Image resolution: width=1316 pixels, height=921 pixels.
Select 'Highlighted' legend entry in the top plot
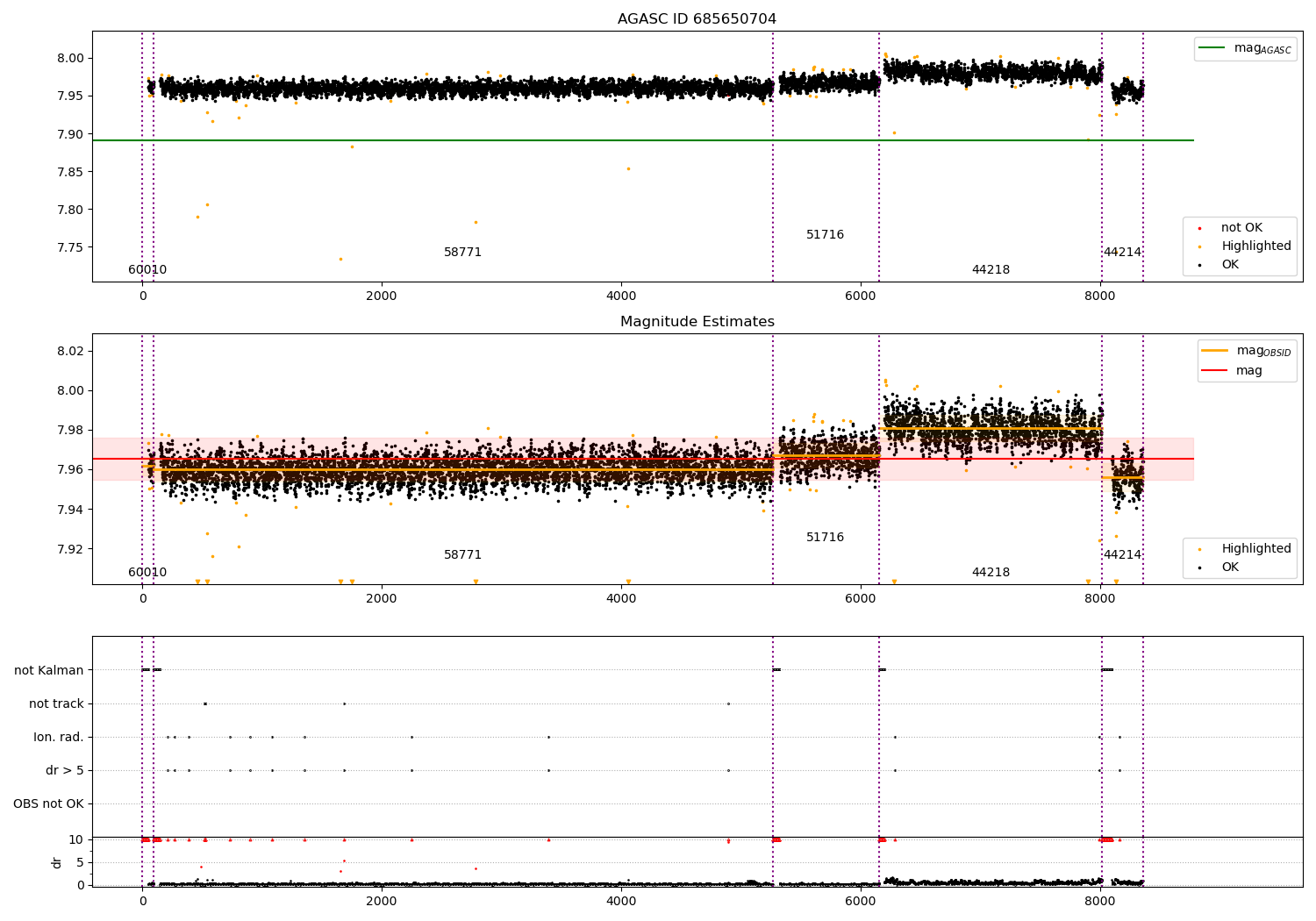point(1255,246)
